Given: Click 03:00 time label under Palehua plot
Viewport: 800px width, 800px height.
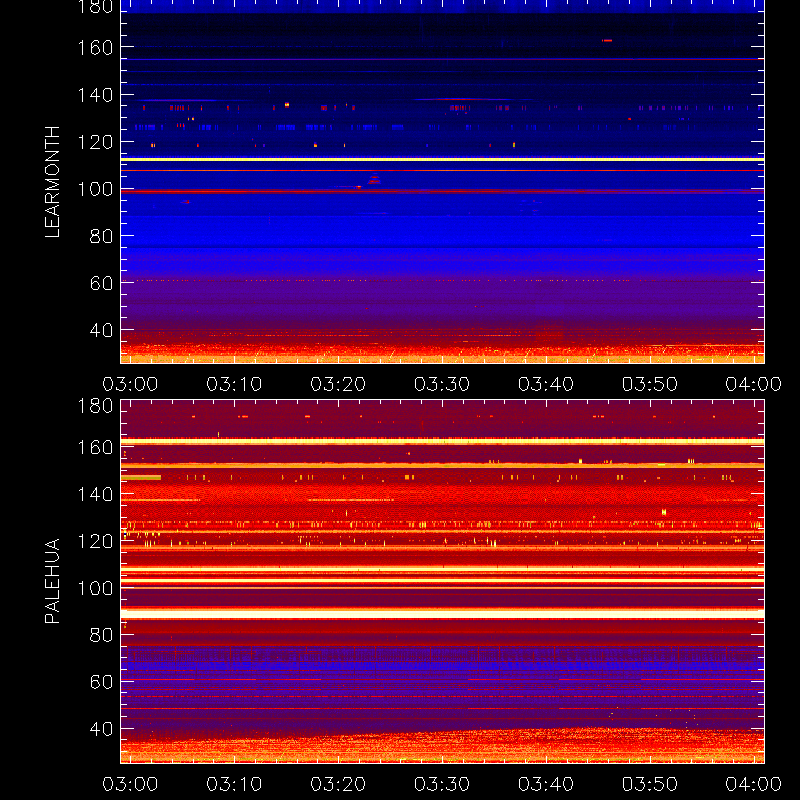Looking at the screenshot, I should pyautogui.click(x=130, y=784).
